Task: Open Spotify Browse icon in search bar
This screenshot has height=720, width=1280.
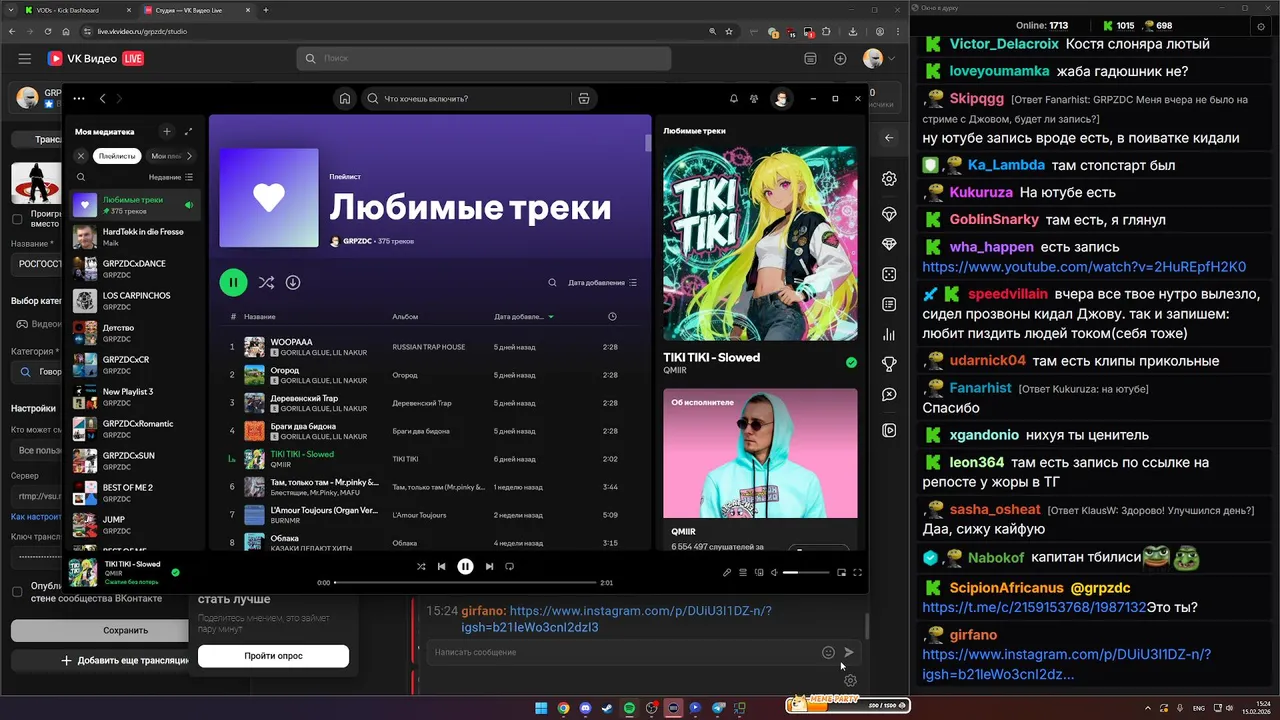Action: coord(584,99)
